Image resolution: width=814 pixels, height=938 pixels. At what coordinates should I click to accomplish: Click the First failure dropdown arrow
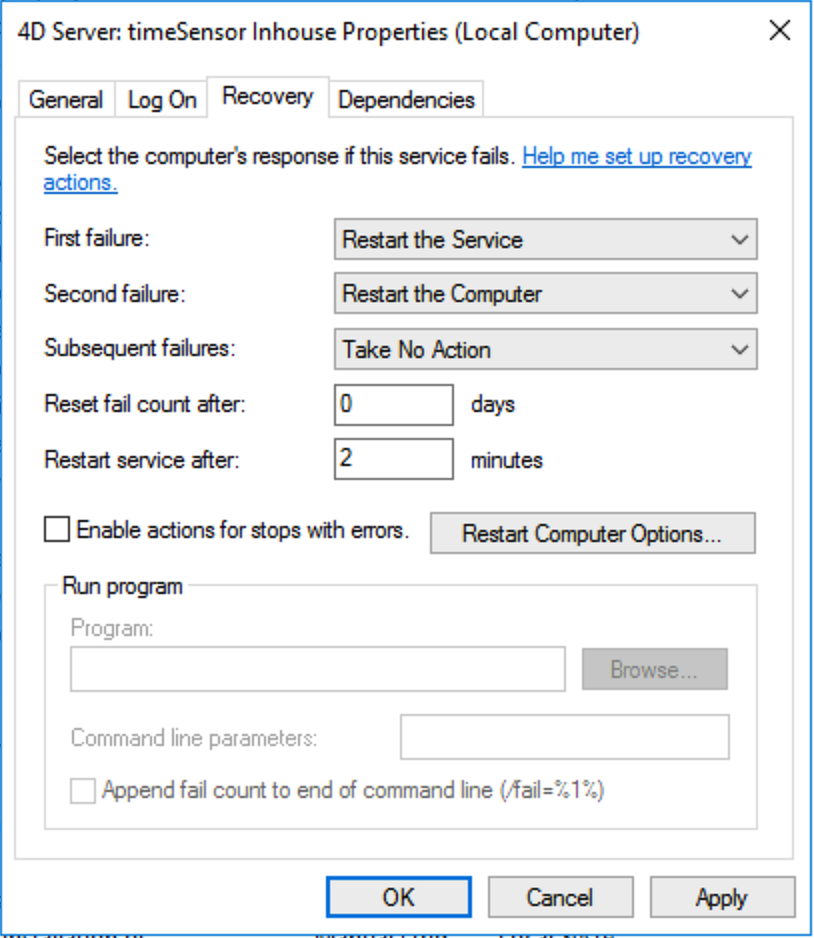point(740,240)
